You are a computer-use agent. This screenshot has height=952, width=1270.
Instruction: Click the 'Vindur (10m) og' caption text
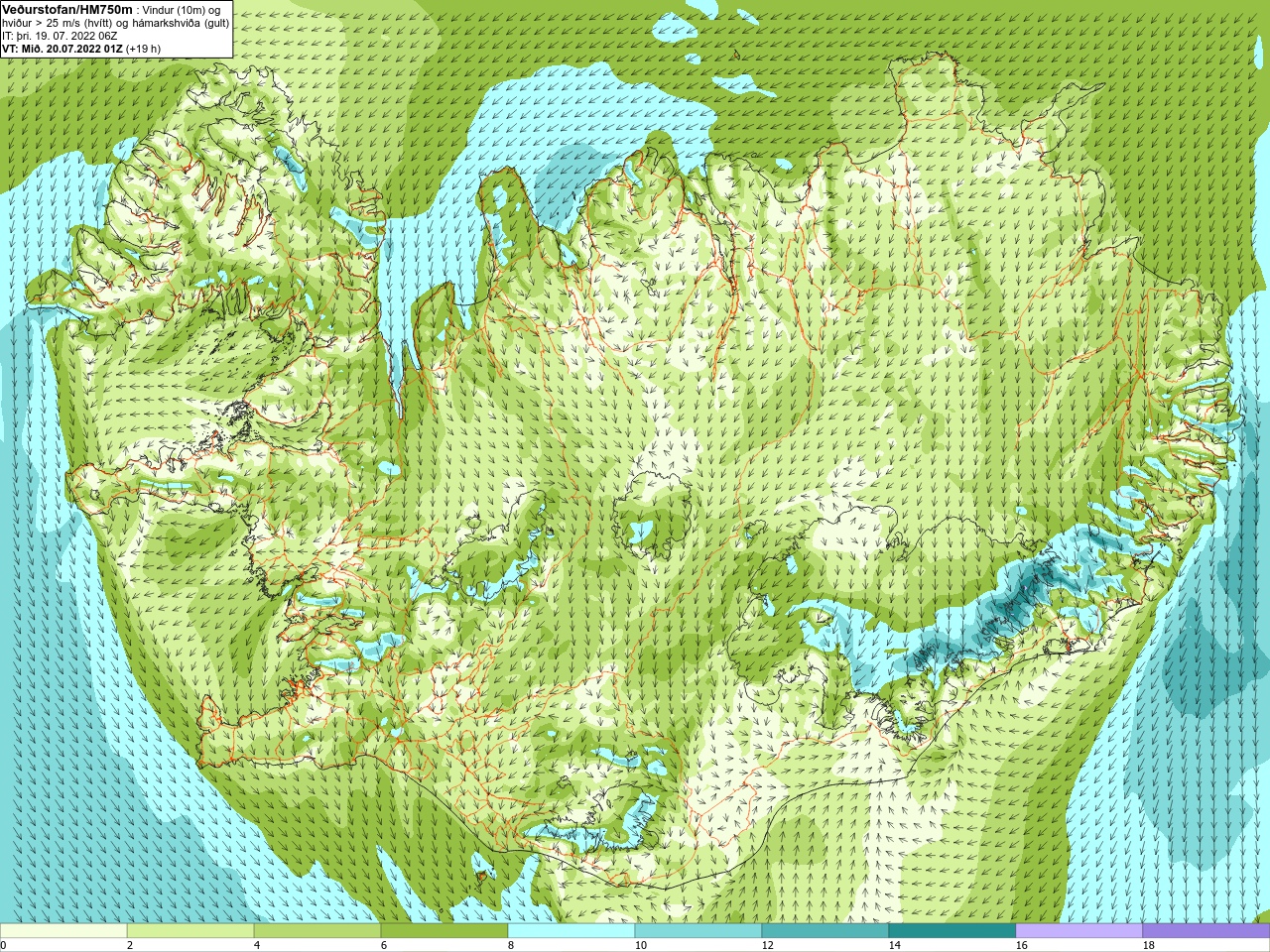click(183, 10)
